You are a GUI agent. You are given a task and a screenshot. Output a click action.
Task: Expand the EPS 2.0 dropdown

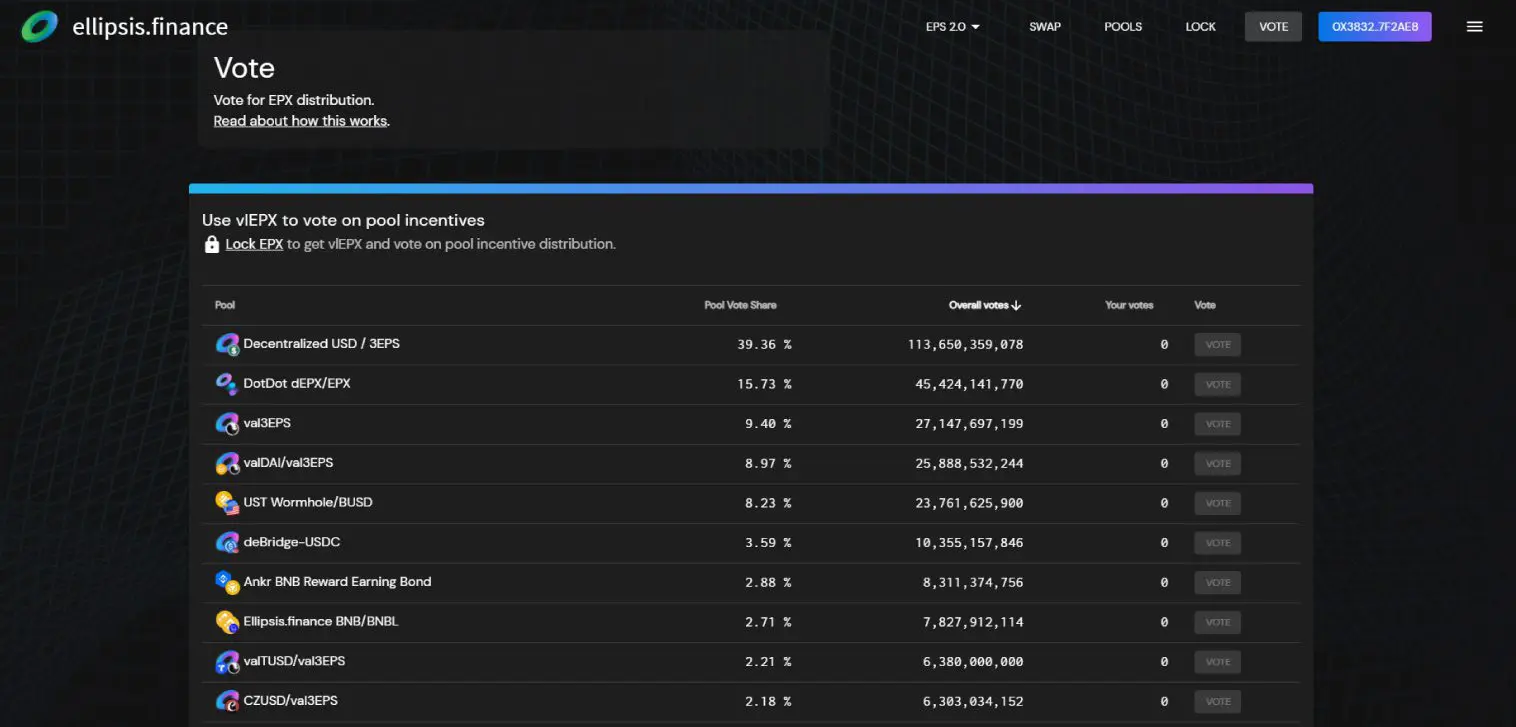point(953,27)
